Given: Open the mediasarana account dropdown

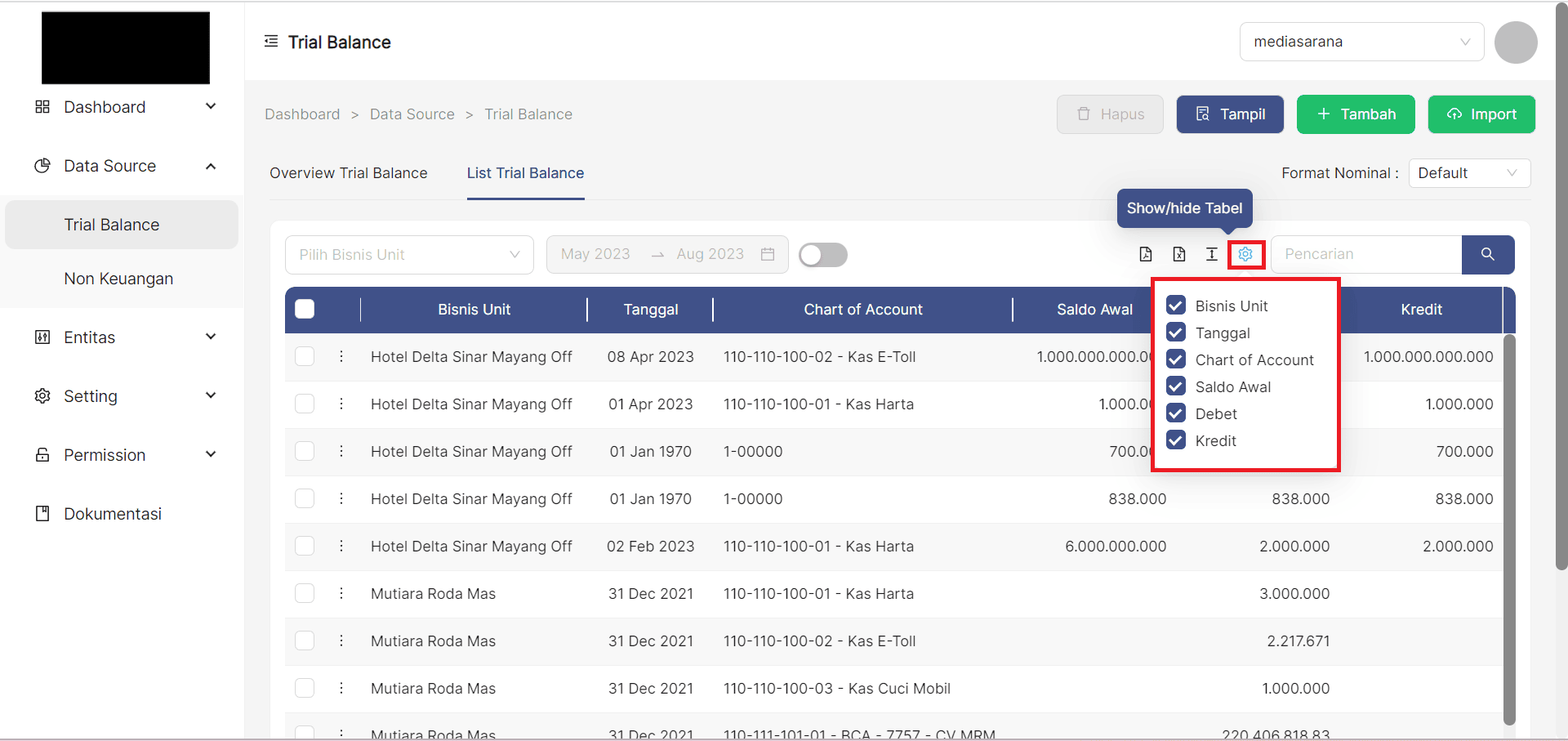Looking at the screenshot, I should click(x=1361, y=42).
